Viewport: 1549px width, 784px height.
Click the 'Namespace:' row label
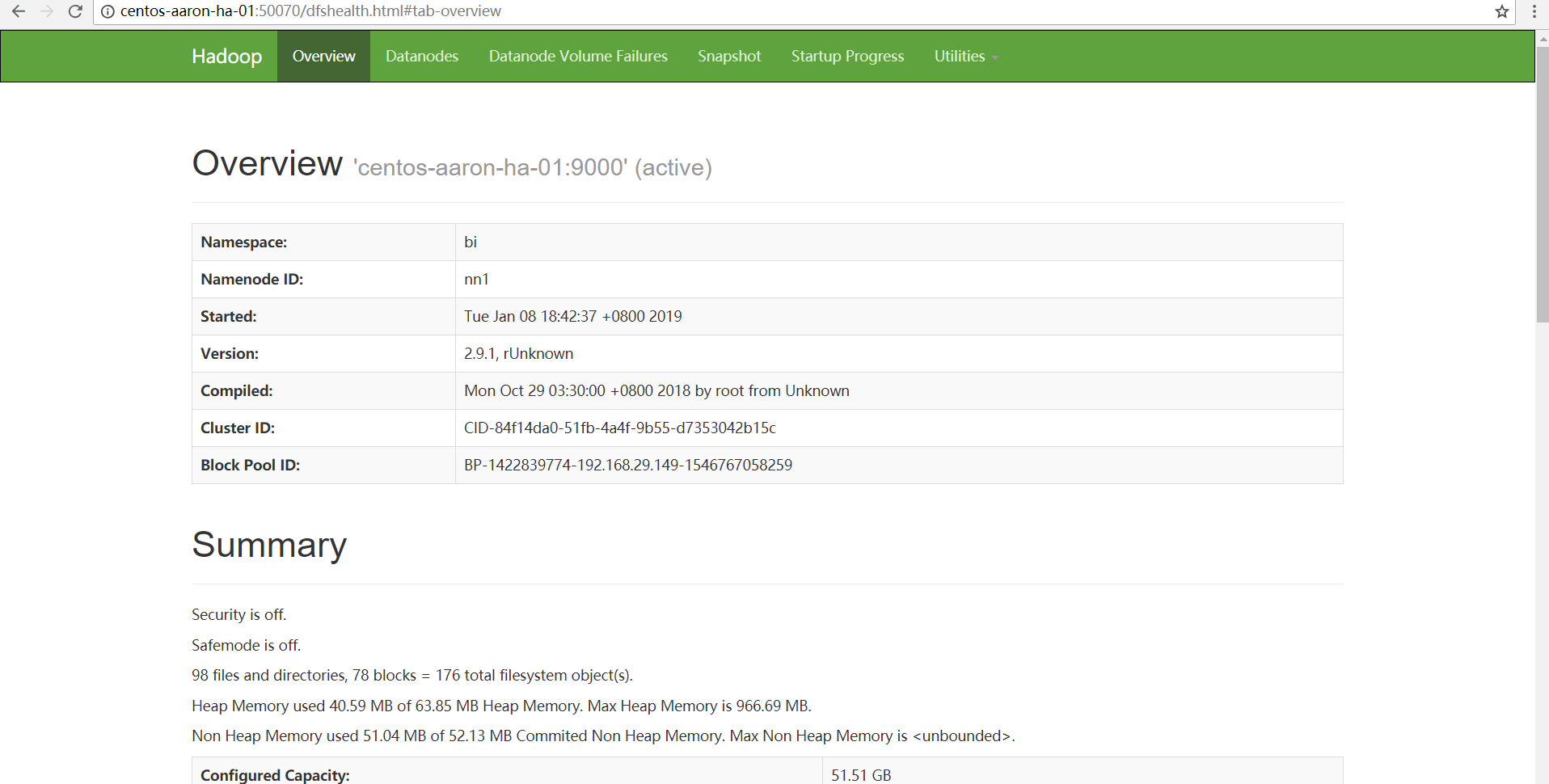pos(244,242)
